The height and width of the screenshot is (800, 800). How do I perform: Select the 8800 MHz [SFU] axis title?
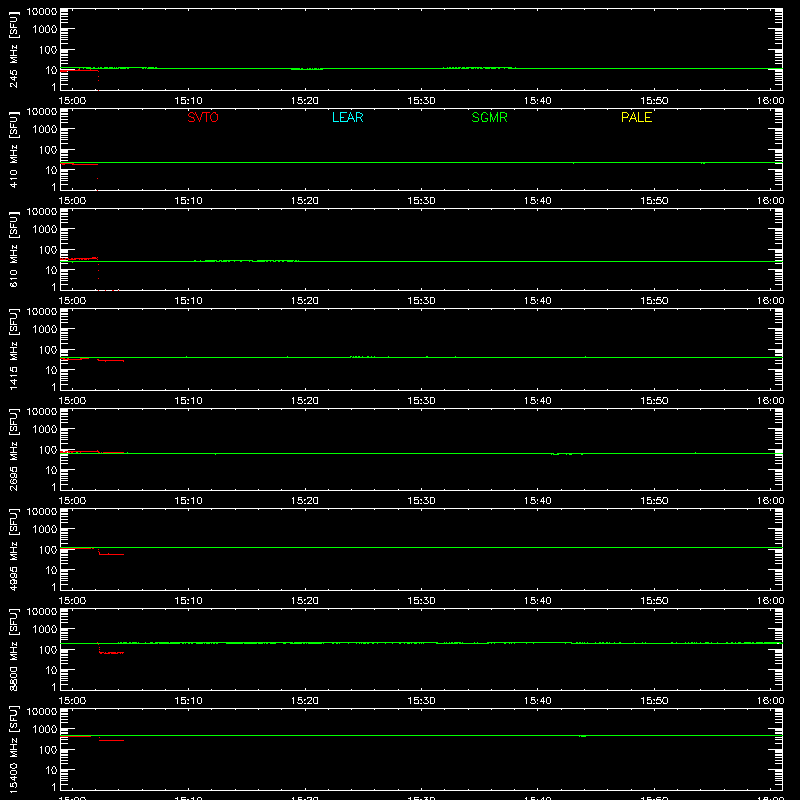[13, 649]
